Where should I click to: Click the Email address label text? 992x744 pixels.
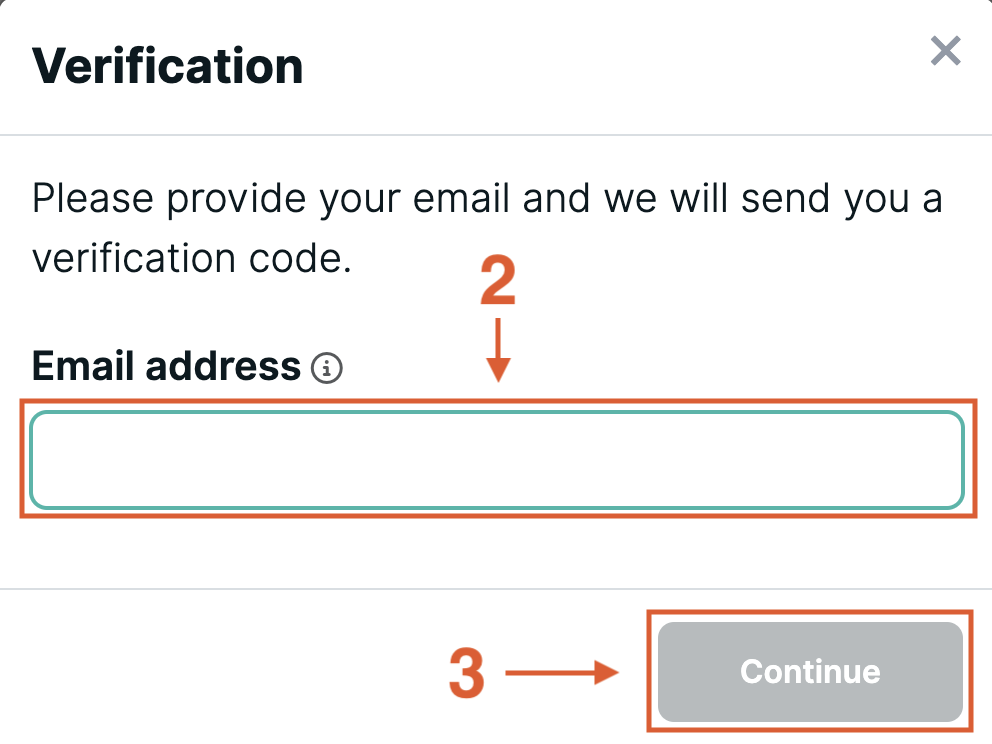pyautogui.click(x=165, y=366)
